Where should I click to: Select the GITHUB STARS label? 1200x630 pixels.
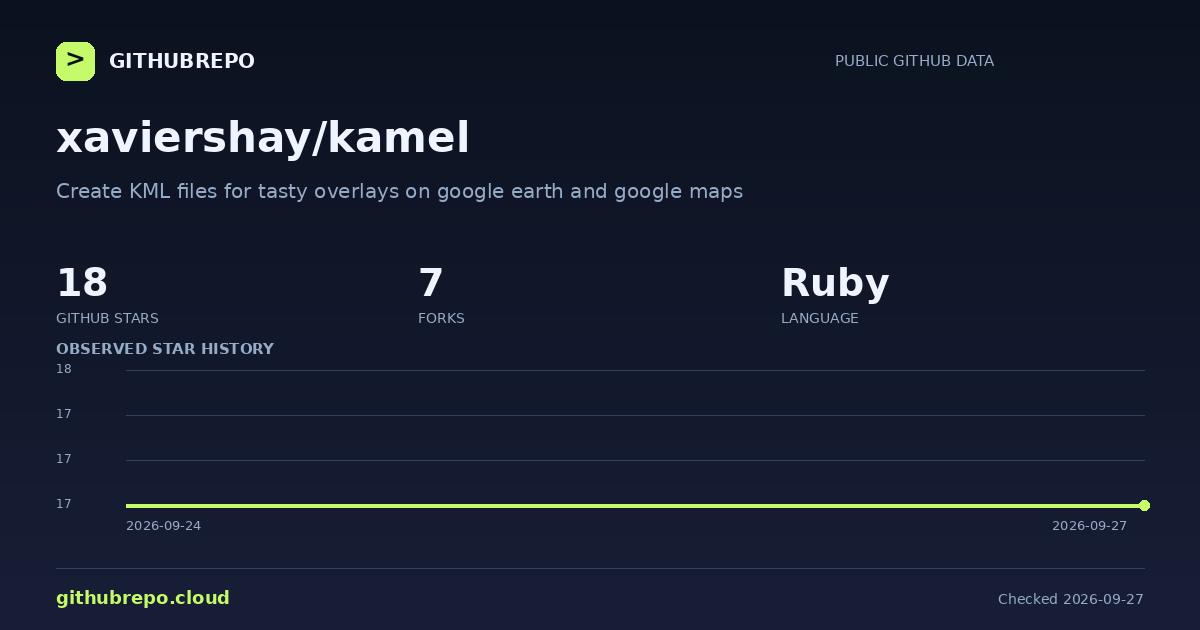click(107, 318)
